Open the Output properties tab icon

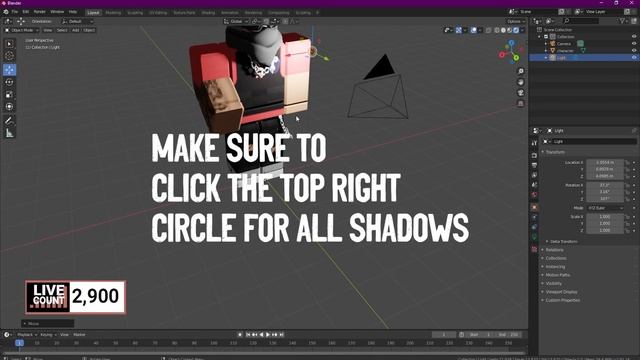(534, 165)
